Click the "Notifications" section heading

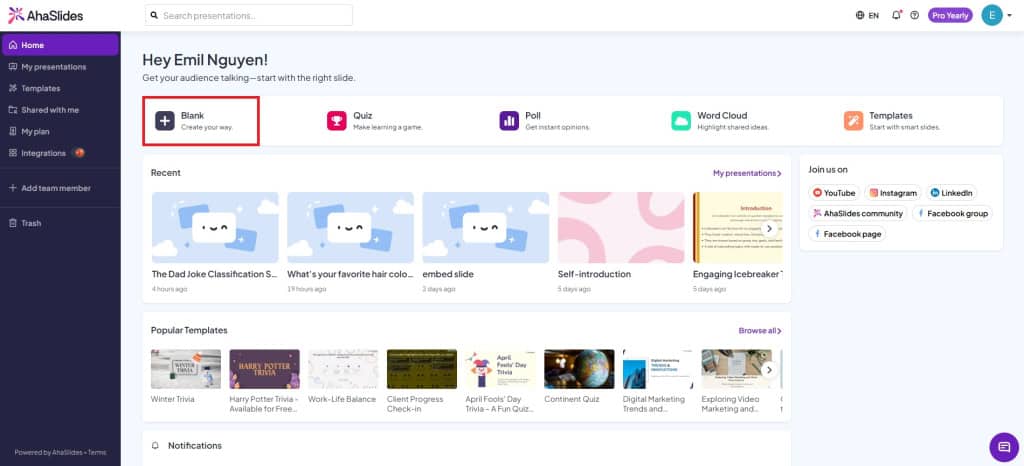pos(195,446)
